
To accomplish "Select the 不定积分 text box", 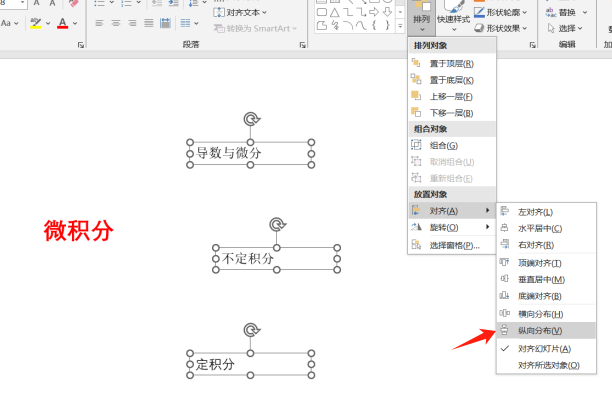I will (276, 258).
